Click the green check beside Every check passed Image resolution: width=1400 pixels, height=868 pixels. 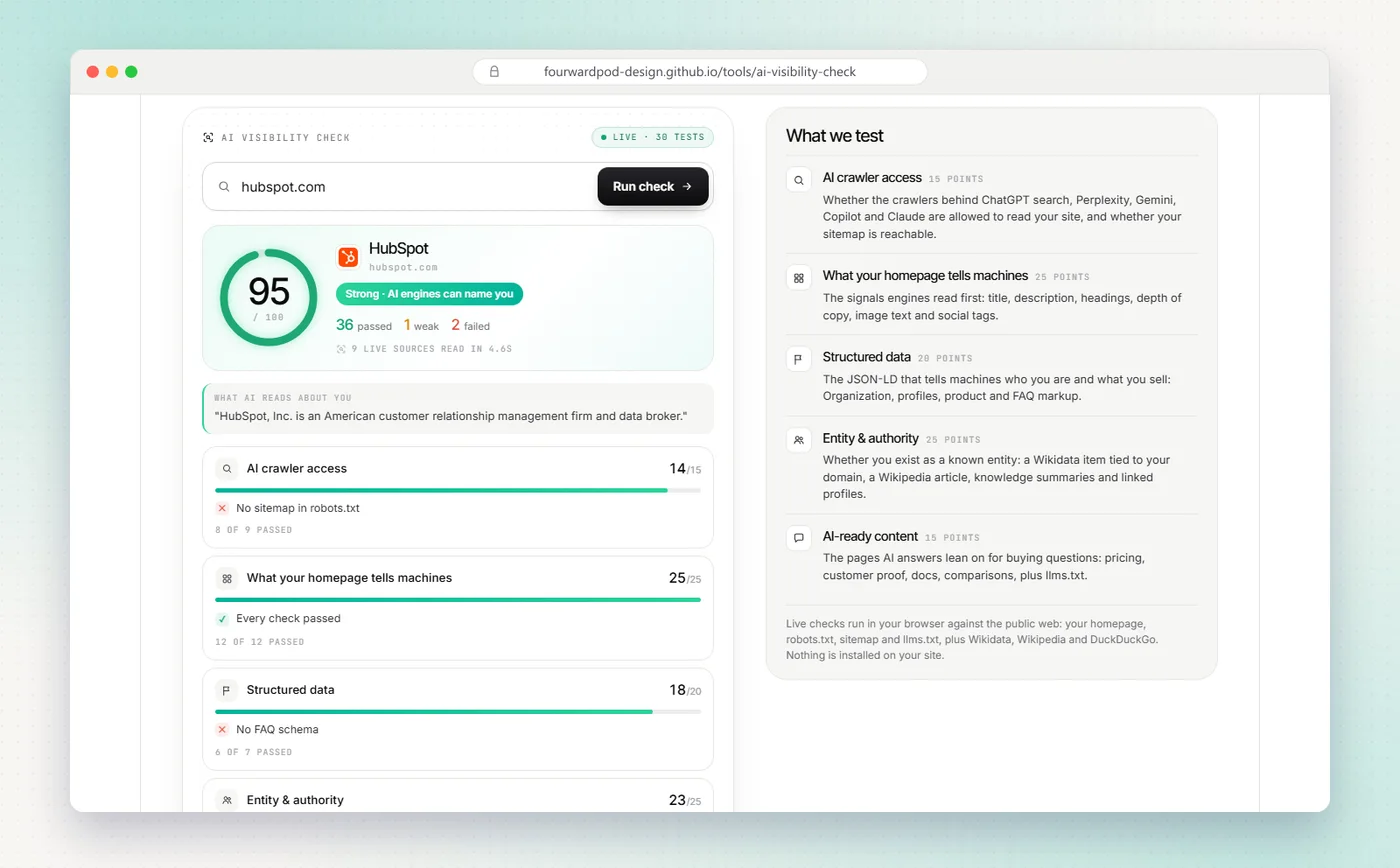pos(222,618)
